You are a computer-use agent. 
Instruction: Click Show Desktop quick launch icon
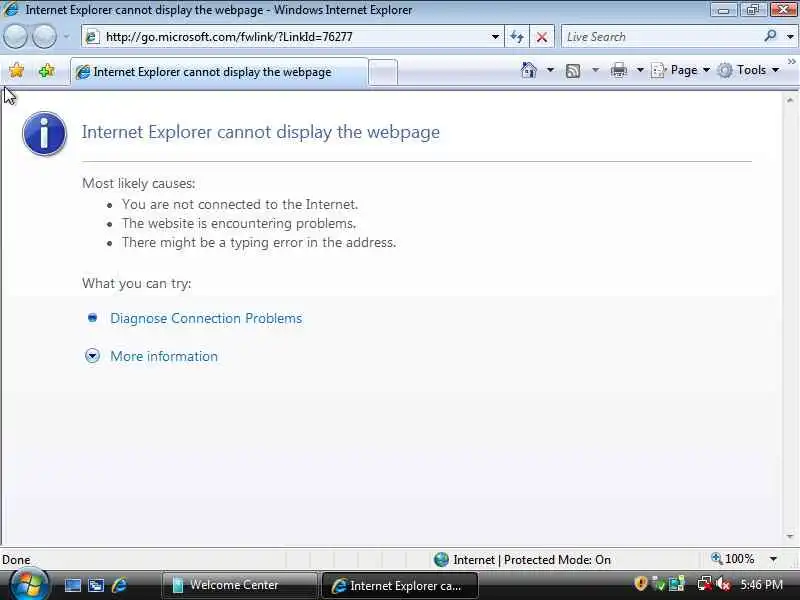(x=72, y=585)
